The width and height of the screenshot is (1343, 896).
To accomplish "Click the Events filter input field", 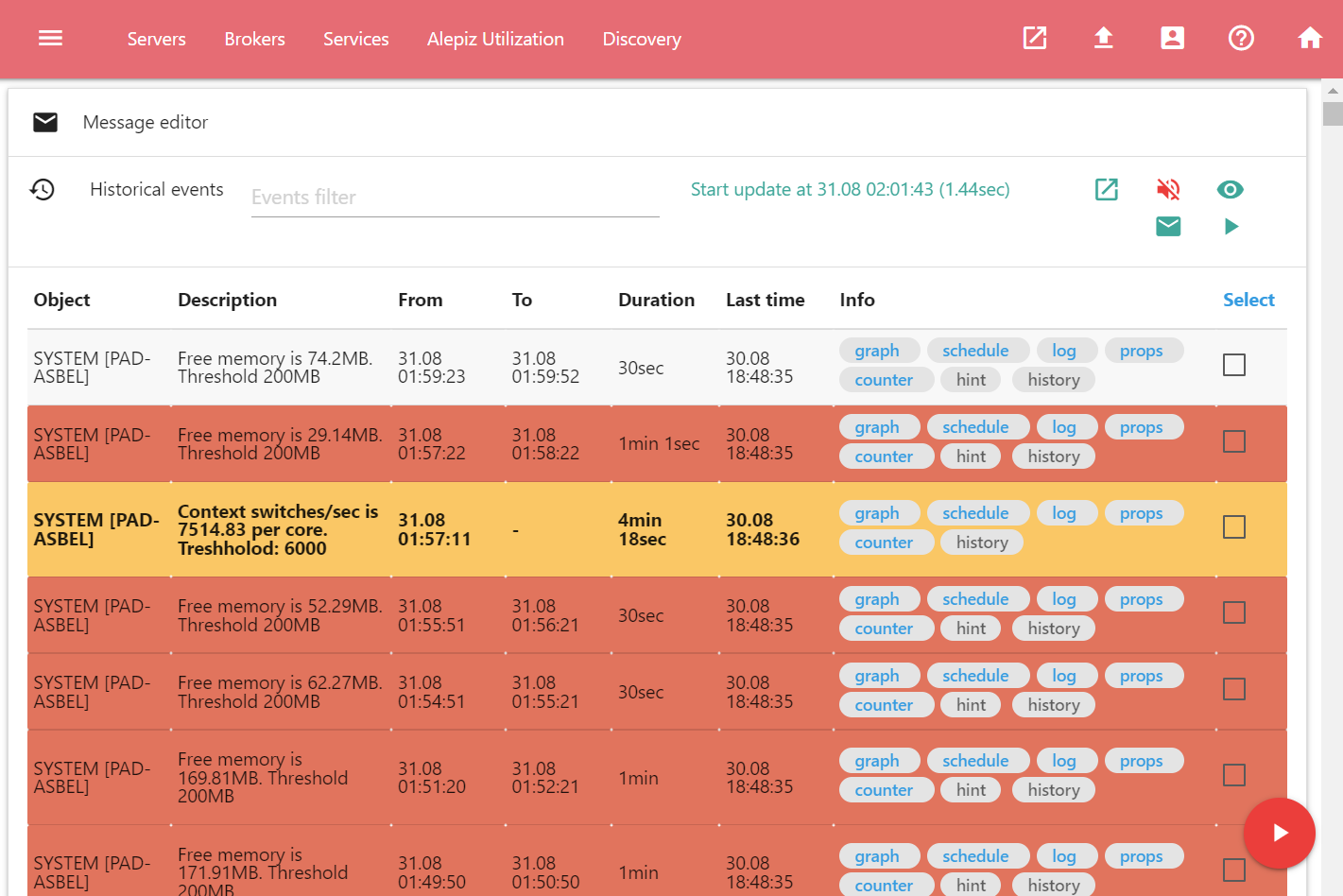I will coord(455,198).
